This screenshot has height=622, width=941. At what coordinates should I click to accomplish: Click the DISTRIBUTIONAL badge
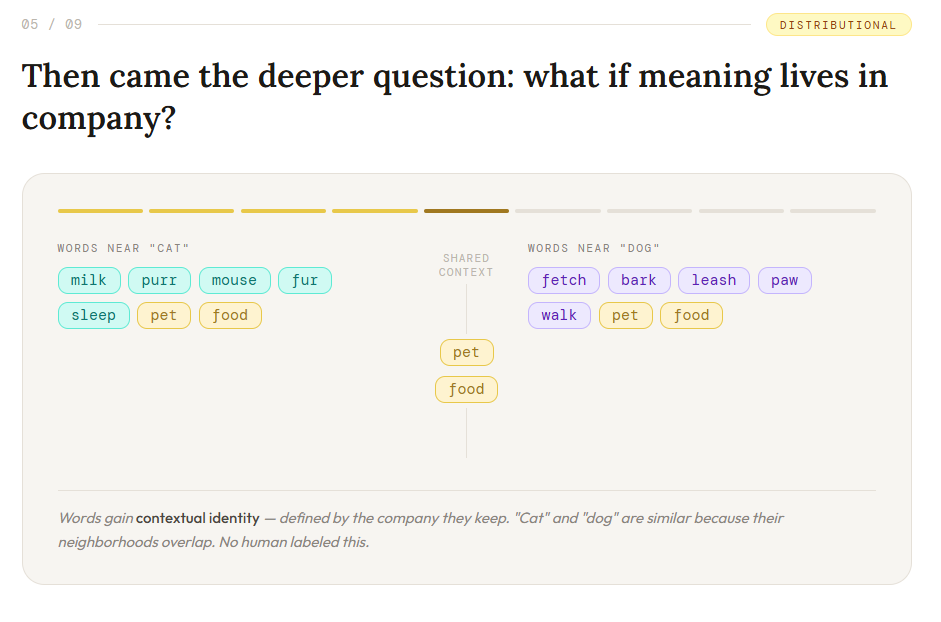(x=838, y=25)
